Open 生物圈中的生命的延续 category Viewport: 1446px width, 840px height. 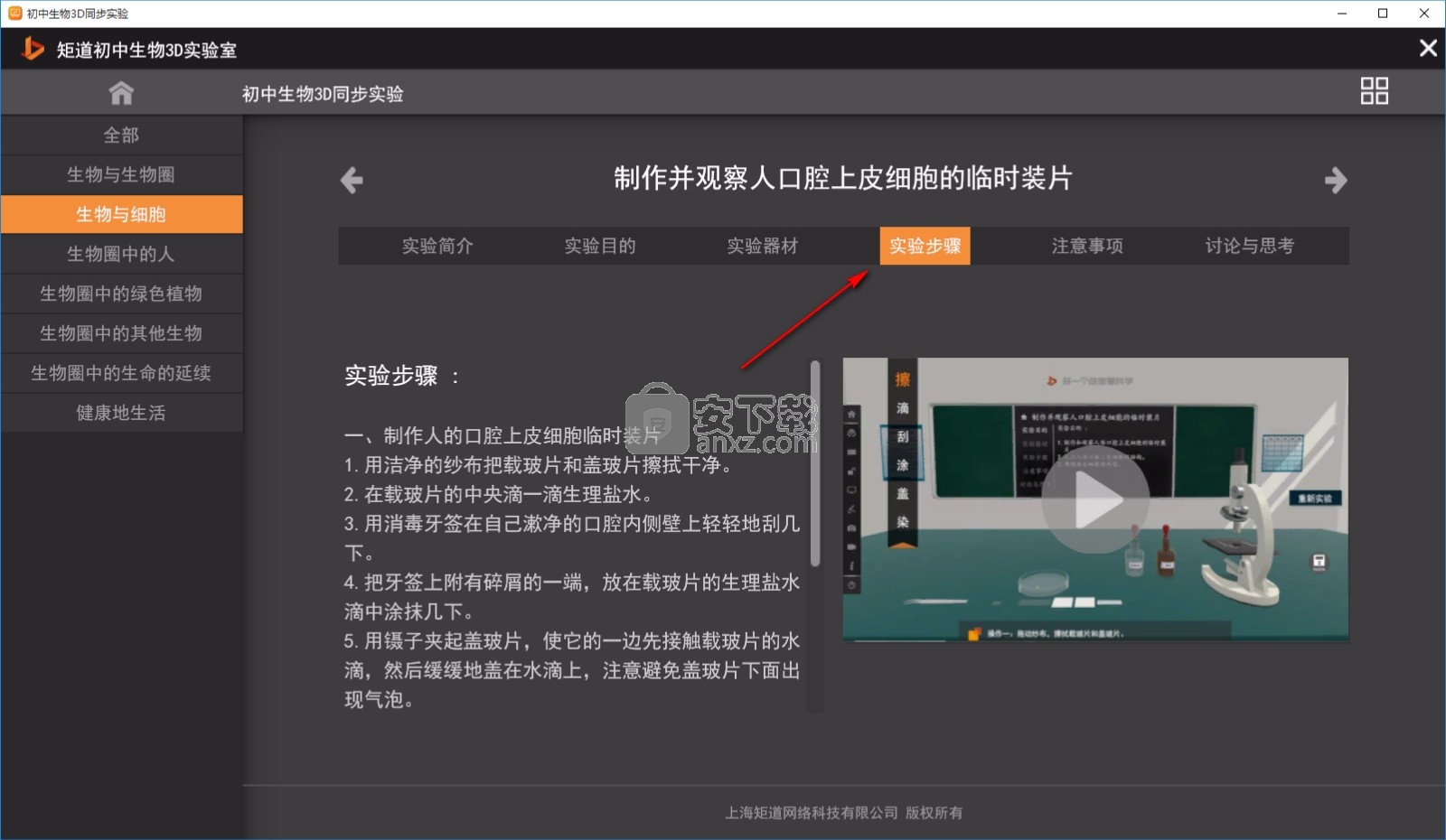coord(121,373)
